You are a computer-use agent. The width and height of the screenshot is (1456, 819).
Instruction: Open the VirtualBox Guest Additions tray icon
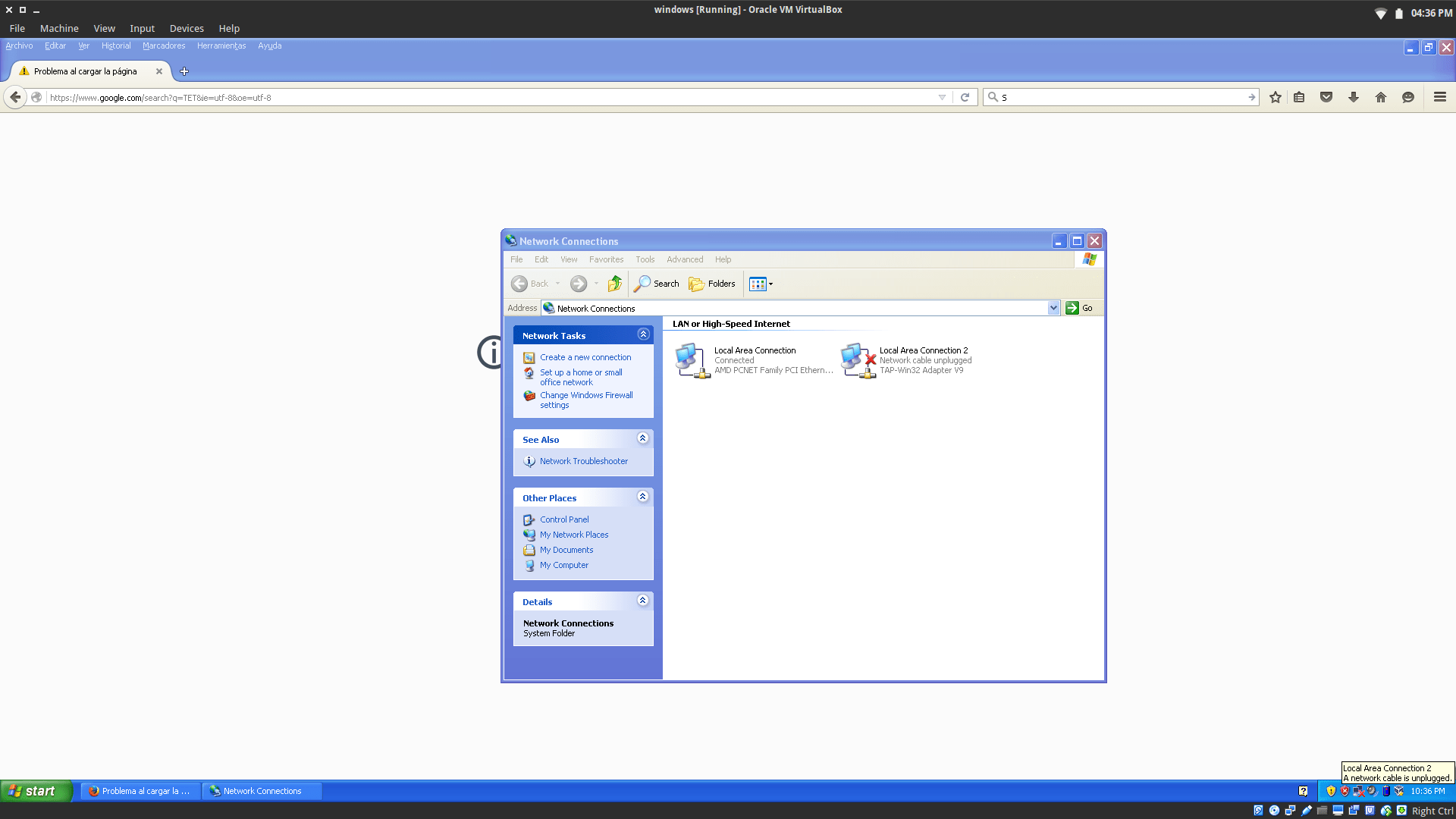[x=1398, y=791]
